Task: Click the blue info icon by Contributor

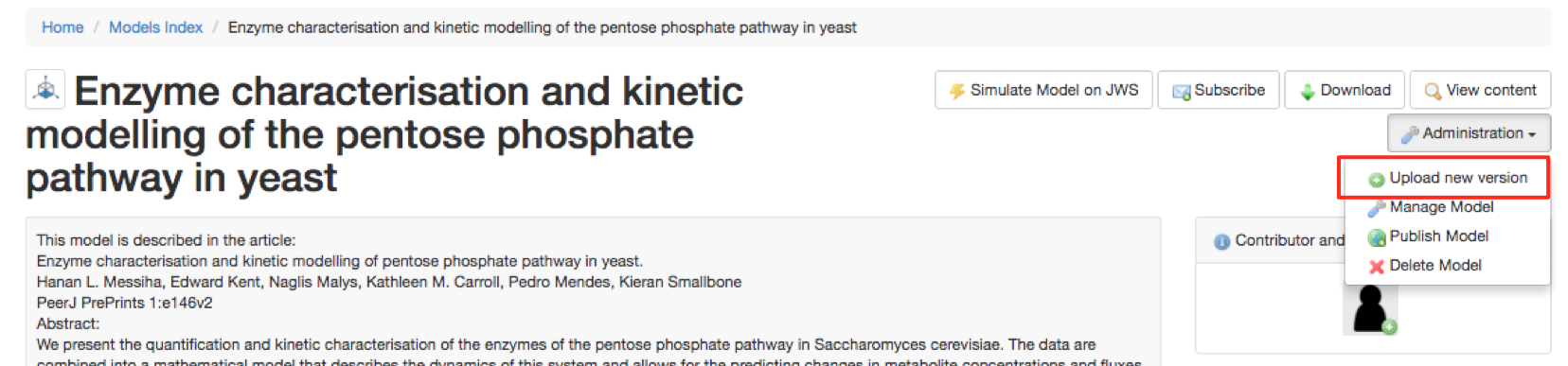Action: (x=1222, y=242)
